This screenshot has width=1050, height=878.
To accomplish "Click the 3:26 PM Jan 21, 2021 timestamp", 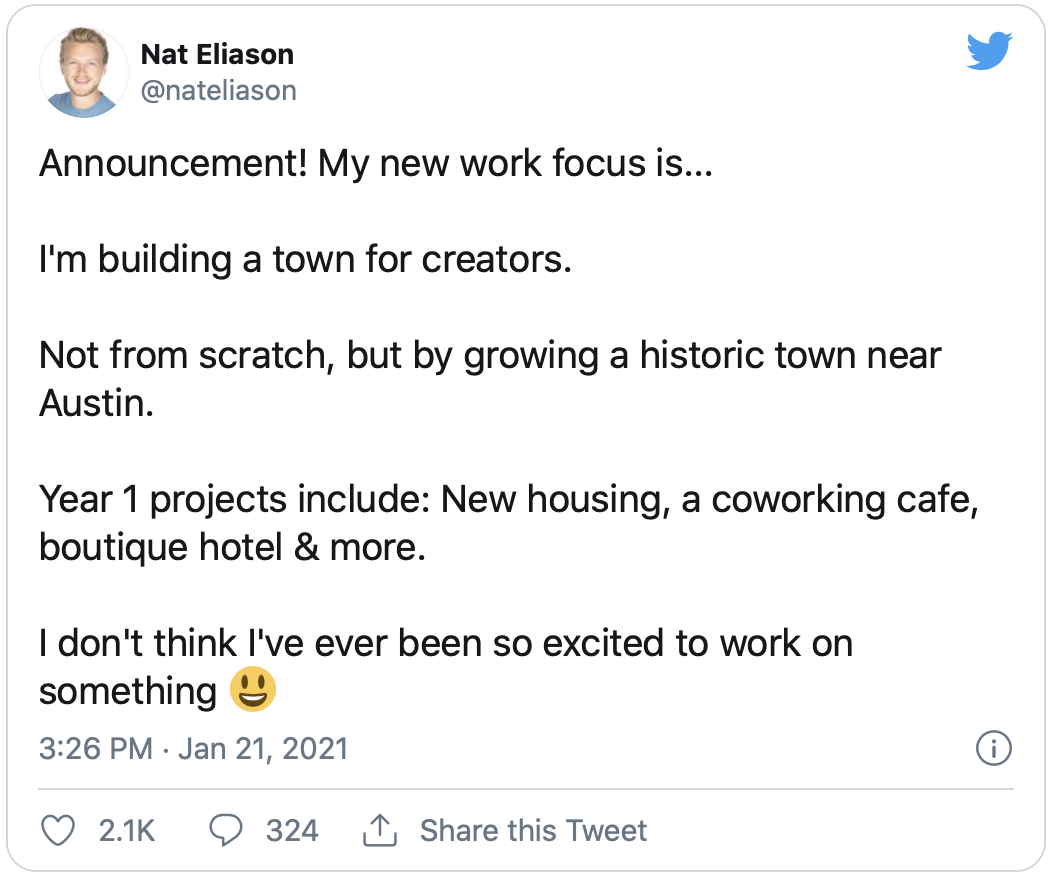I will (193, 748).
